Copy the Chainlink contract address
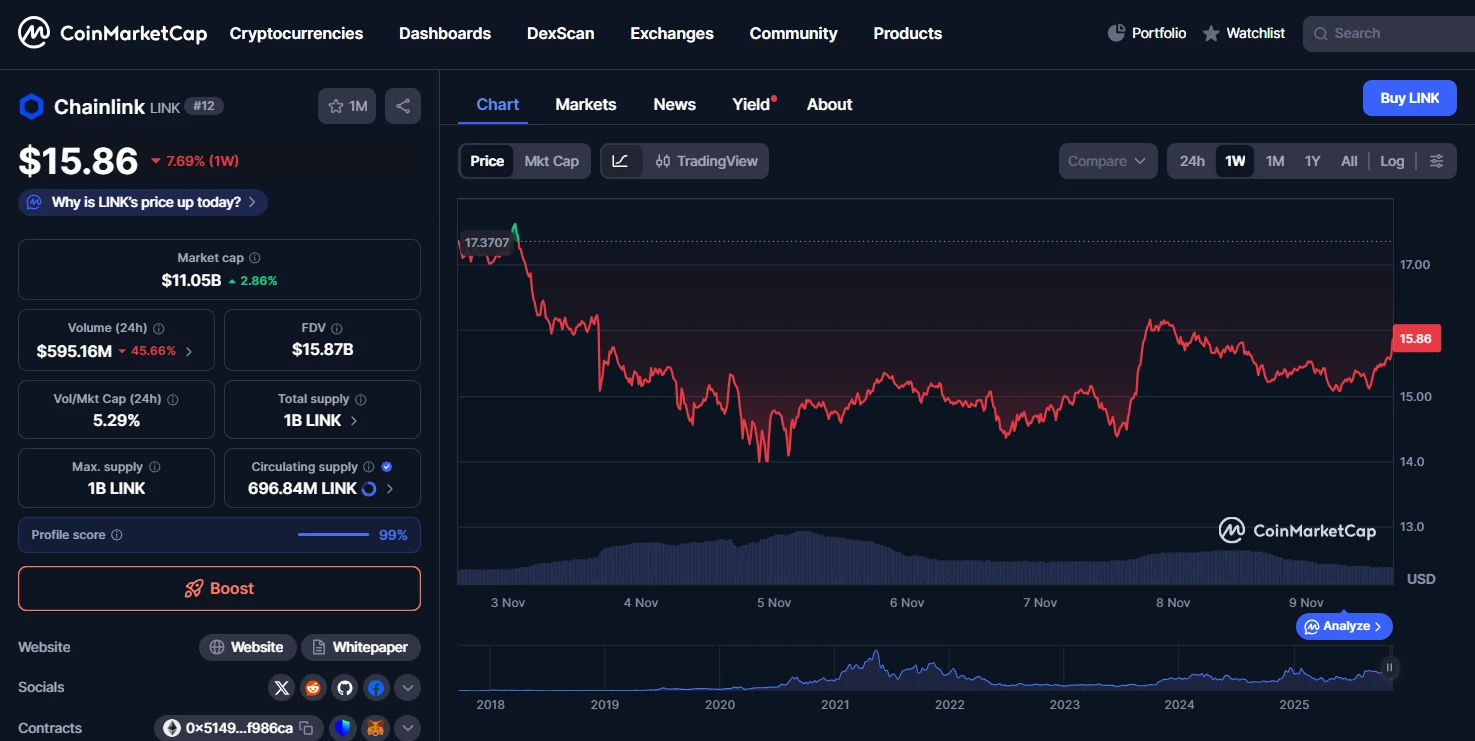1475x741 pixels. (x=306, y=728)
